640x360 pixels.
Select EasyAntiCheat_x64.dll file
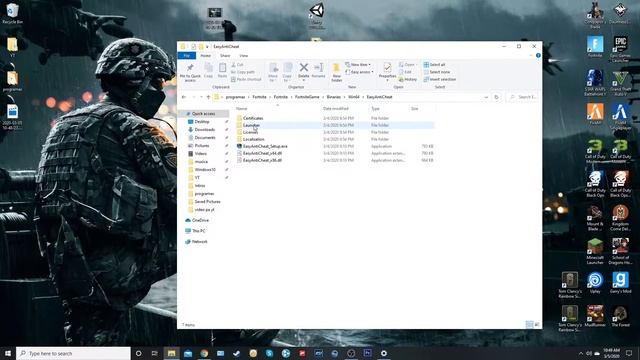[262, 153]
